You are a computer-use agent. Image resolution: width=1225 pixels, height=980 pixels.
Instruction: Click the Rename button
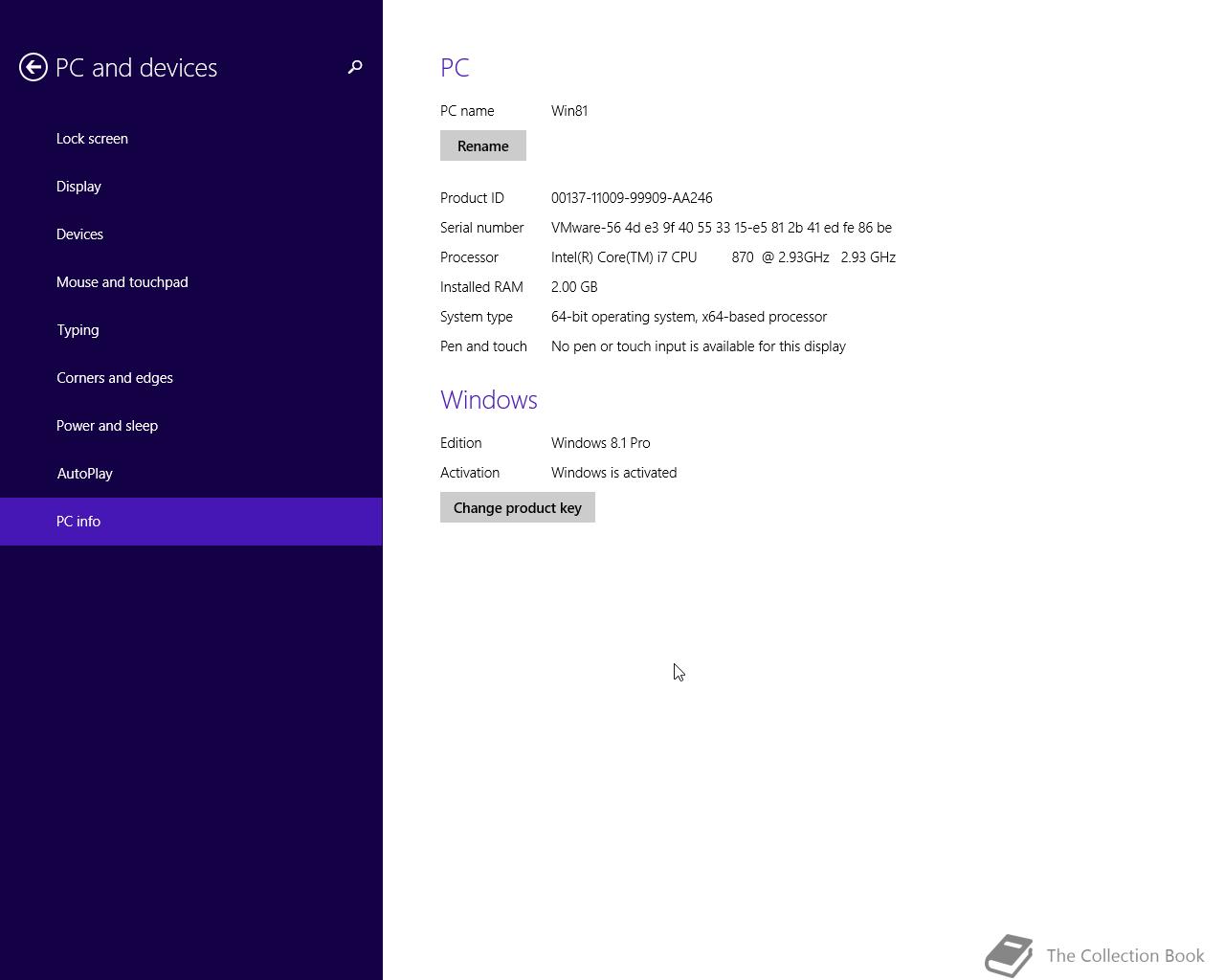tap(483, 145)
